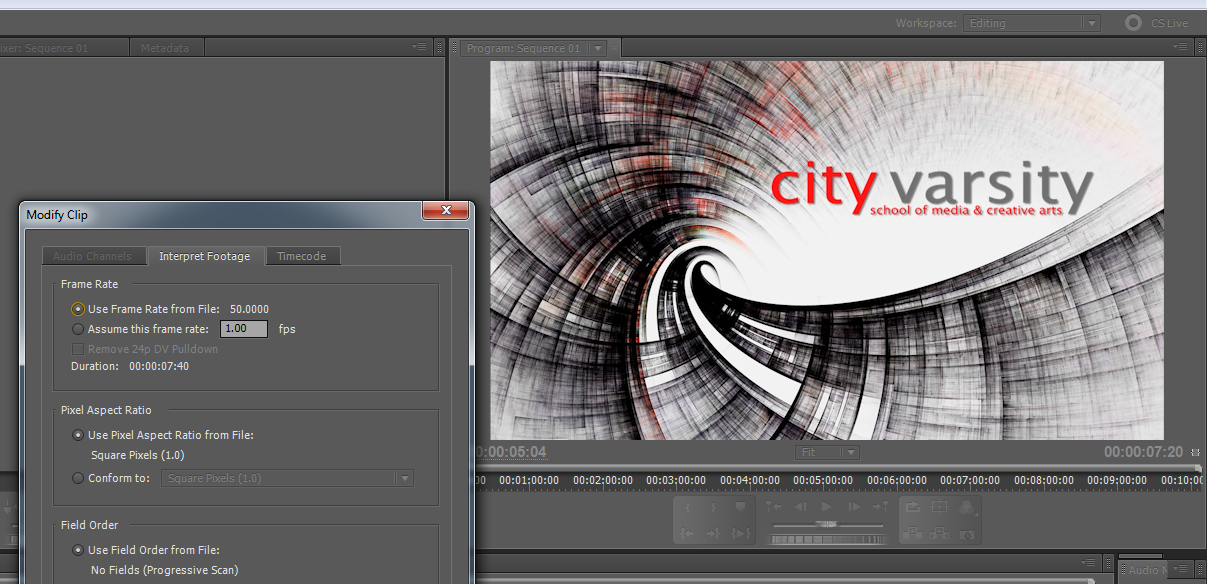The height and width of the screenshot is (584, 1207).
Task: Open the Conform to Square Pixels dropdown
Action: pos(287,478)
